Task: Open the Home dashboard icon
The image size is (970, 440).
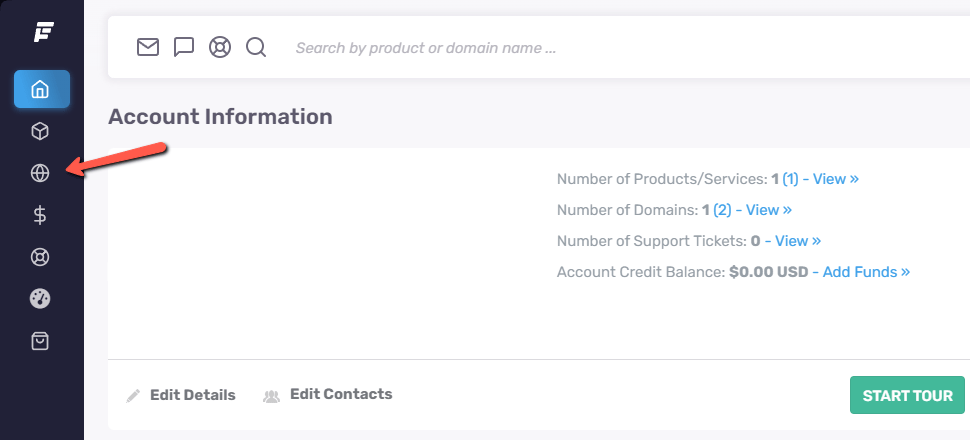Action: (42, 89)
